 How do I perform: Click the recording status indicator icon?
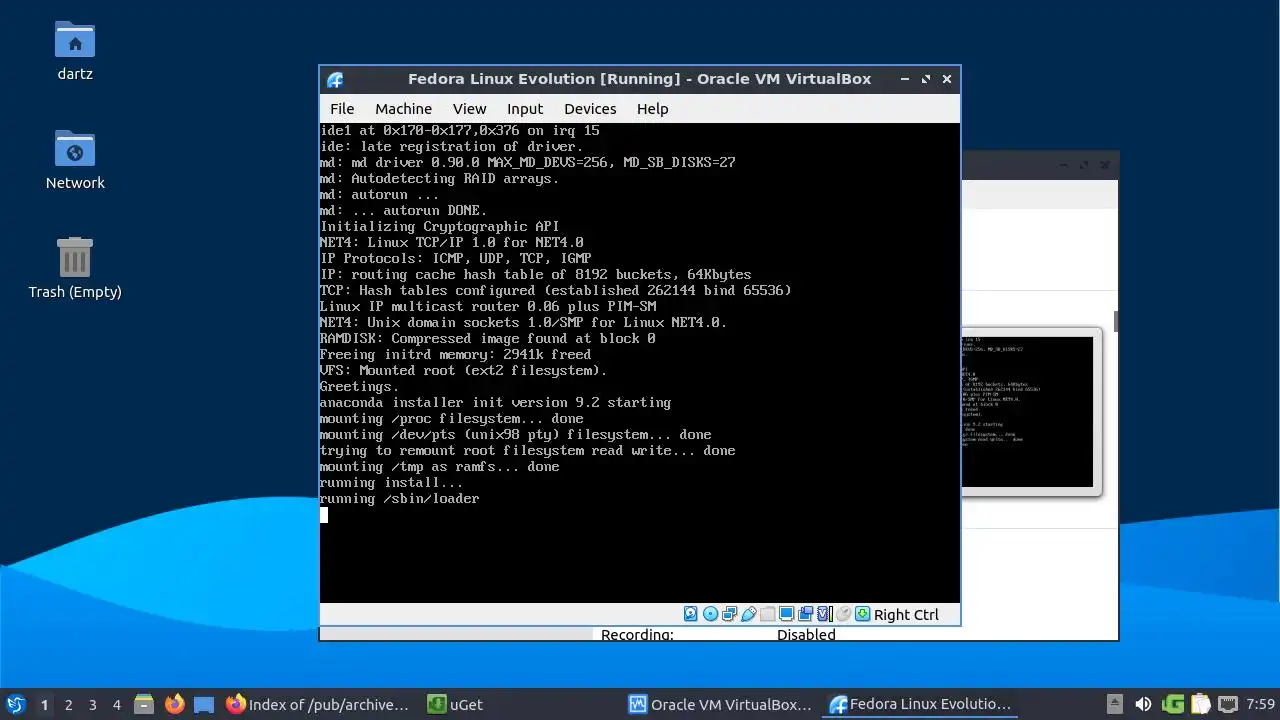(x=805, y=614)
